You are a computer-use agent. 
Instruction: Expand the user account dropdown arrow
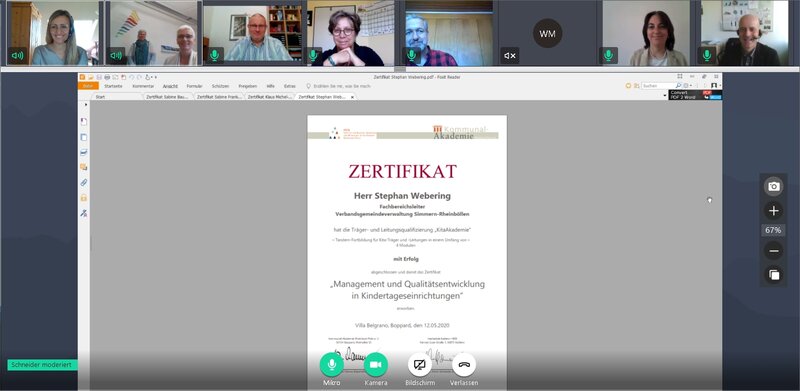tap(719, 86)
